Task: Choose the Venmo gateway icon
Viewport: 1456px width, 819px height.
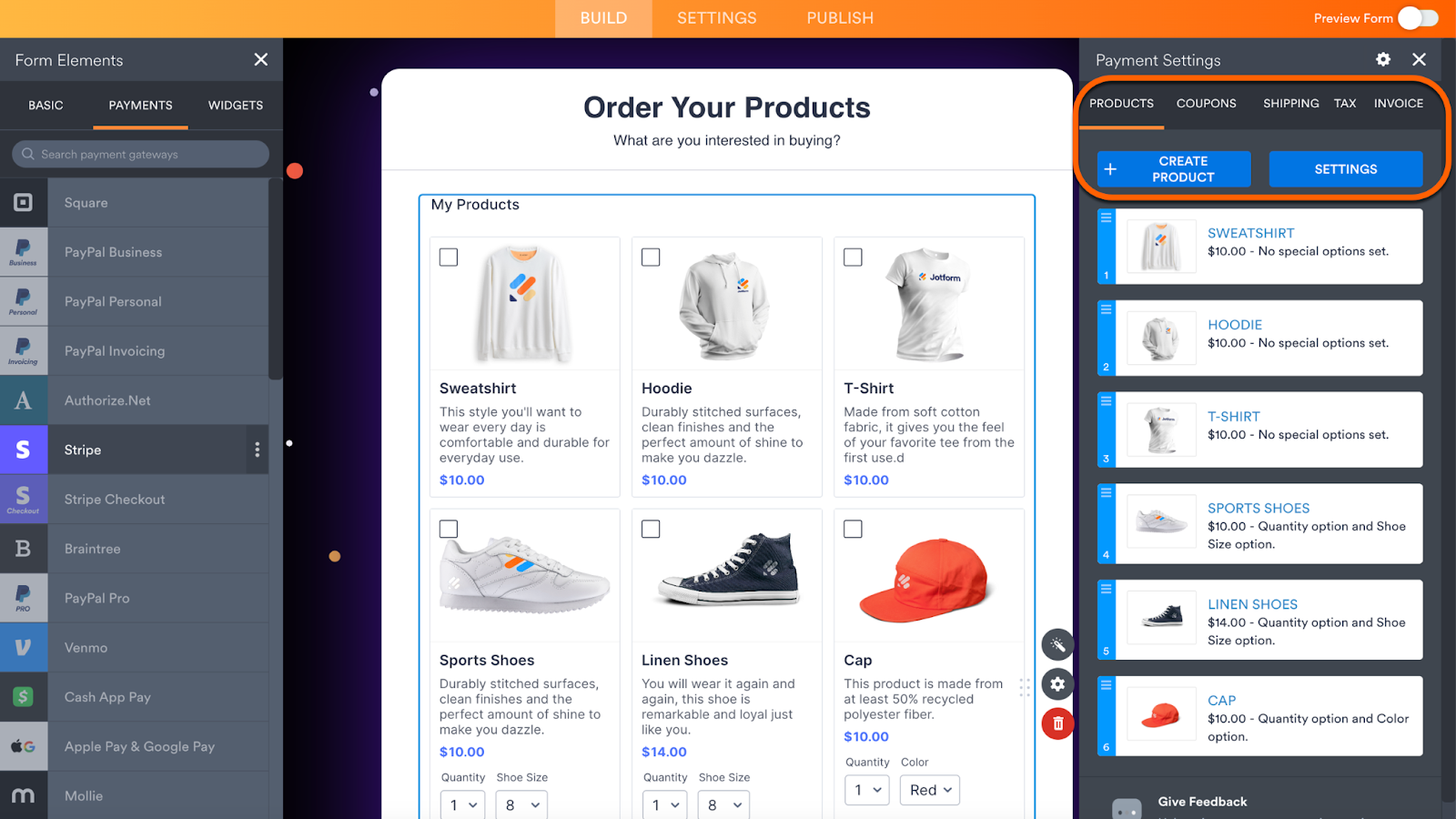Action: coord(24,647)
